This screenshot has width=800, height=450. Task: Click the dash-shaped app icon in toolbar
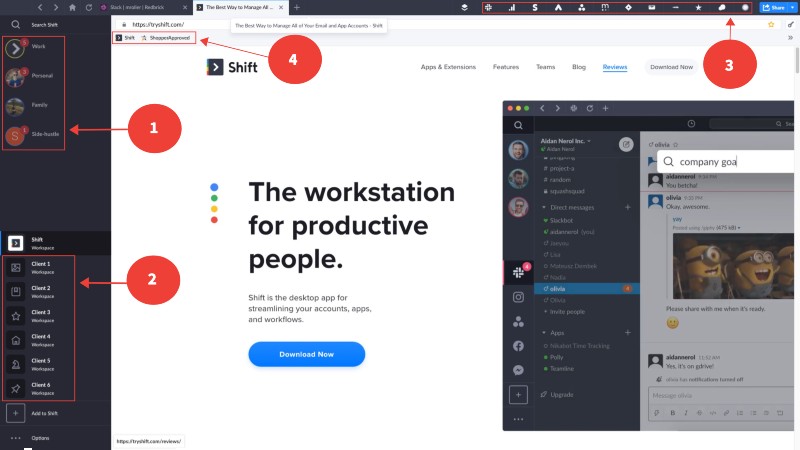[x=676, y=8]
